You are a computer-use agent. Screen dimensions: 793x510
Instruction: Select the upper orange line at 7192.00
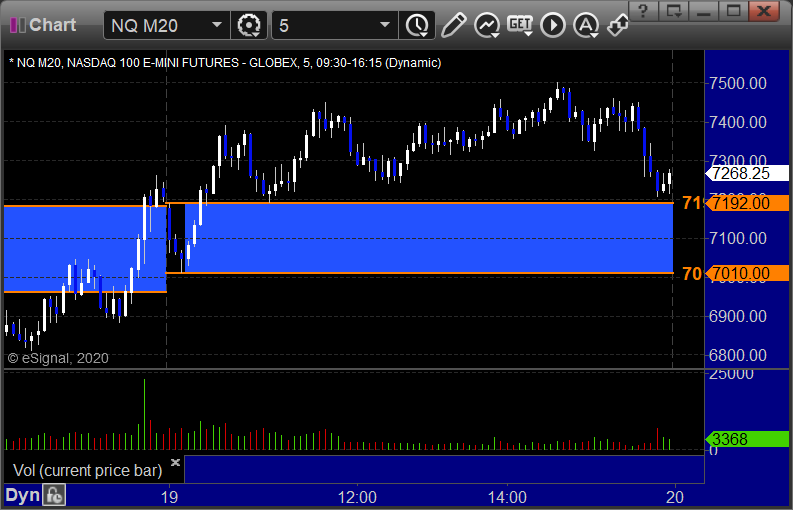[420, 203]
